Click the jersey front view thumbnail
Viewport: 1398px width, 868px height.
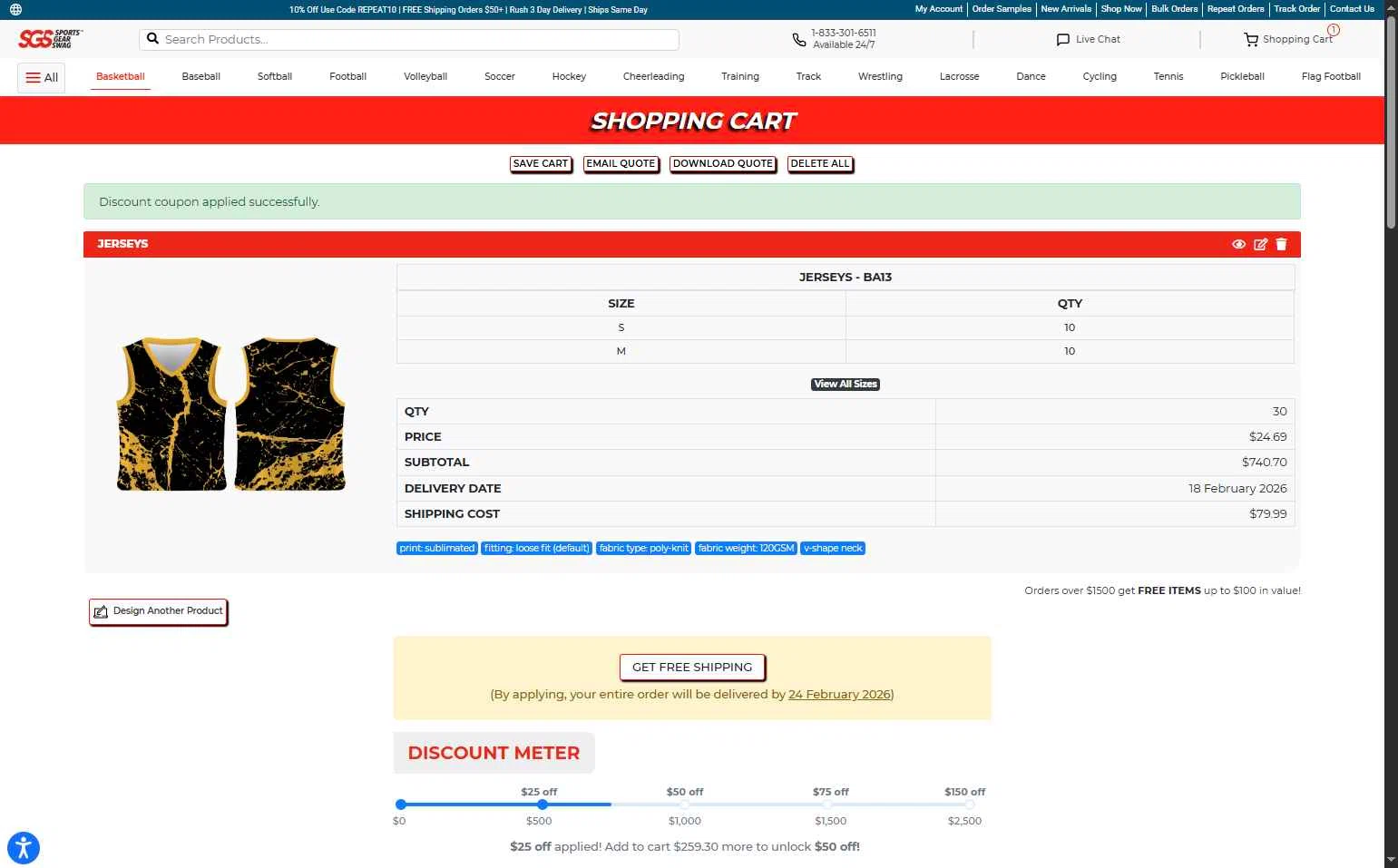pos(171,414)
